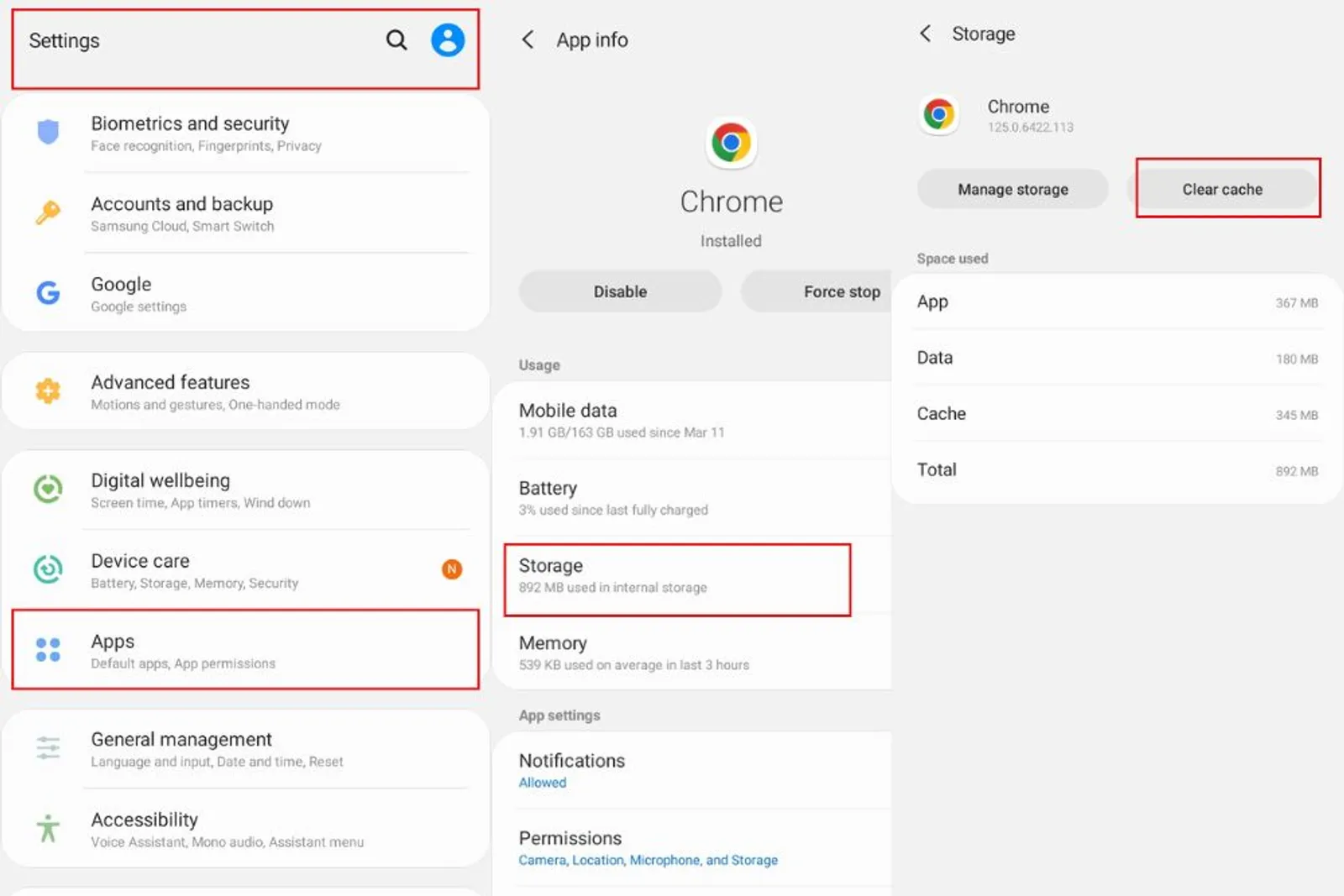Tap the Manage storage button

1013,189
